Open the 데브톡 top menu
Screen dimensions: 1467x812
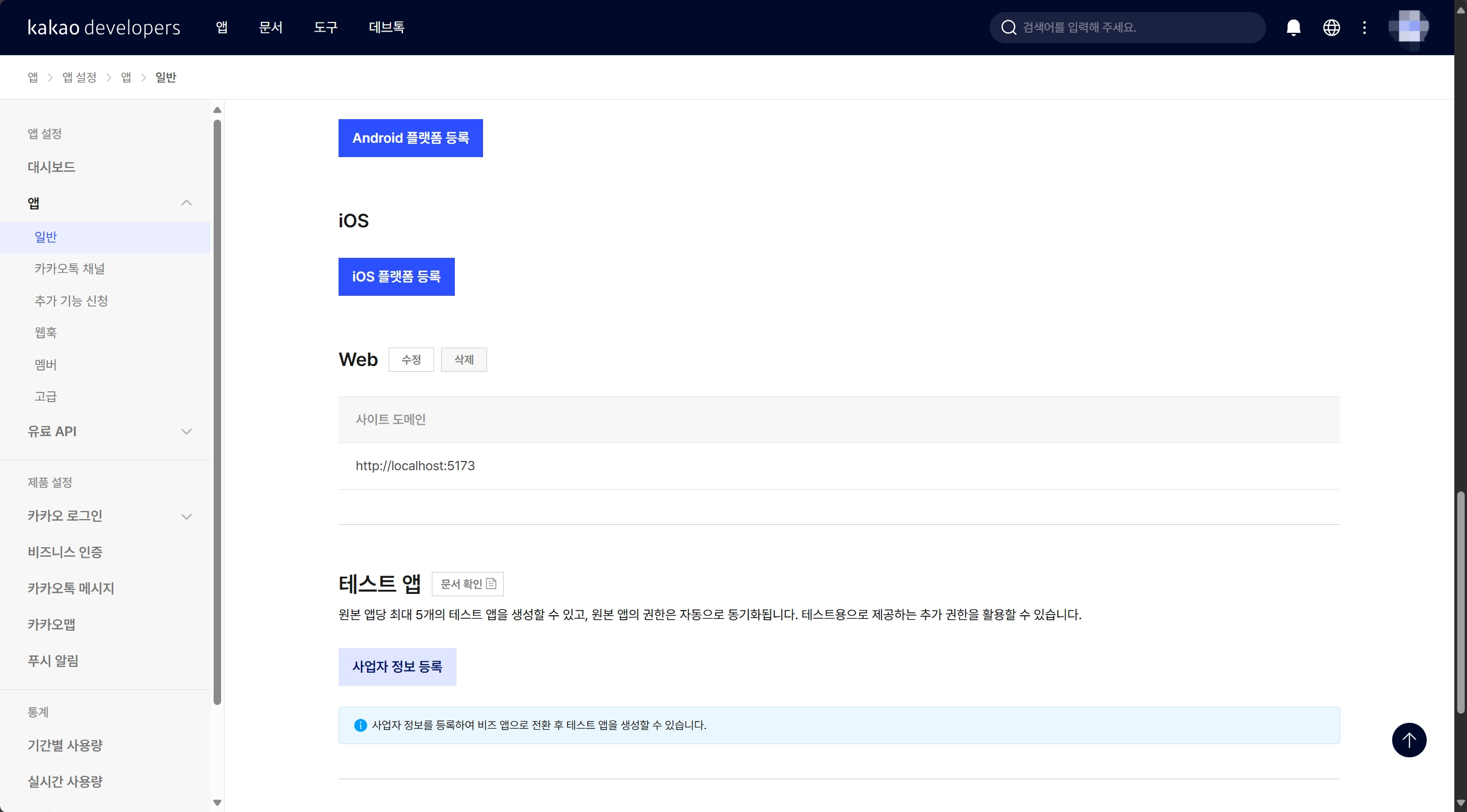(x=386, y=27)
